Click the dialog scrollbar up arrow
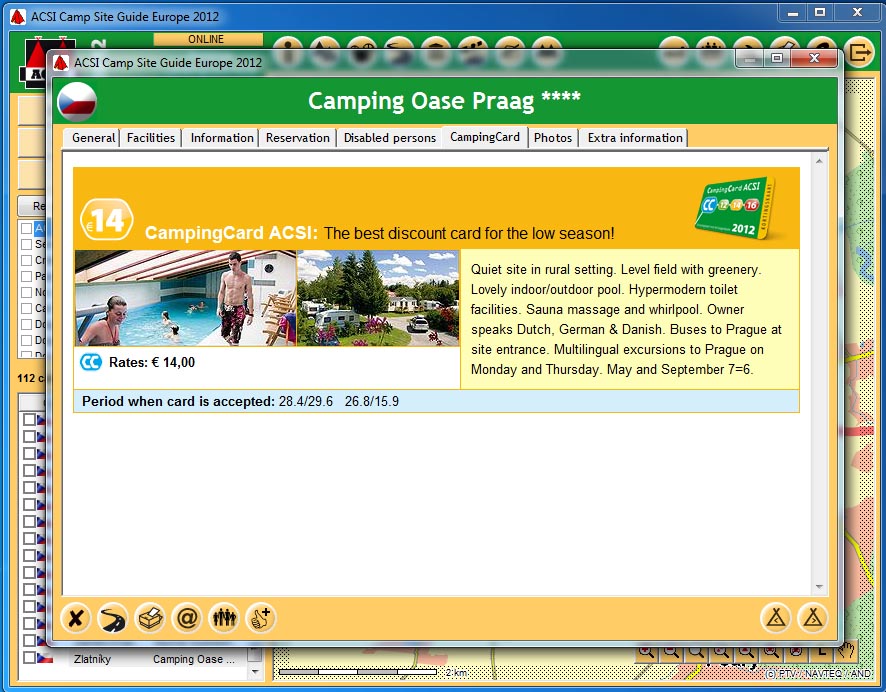The image size is (886, 692). click(x=819, y=162)
